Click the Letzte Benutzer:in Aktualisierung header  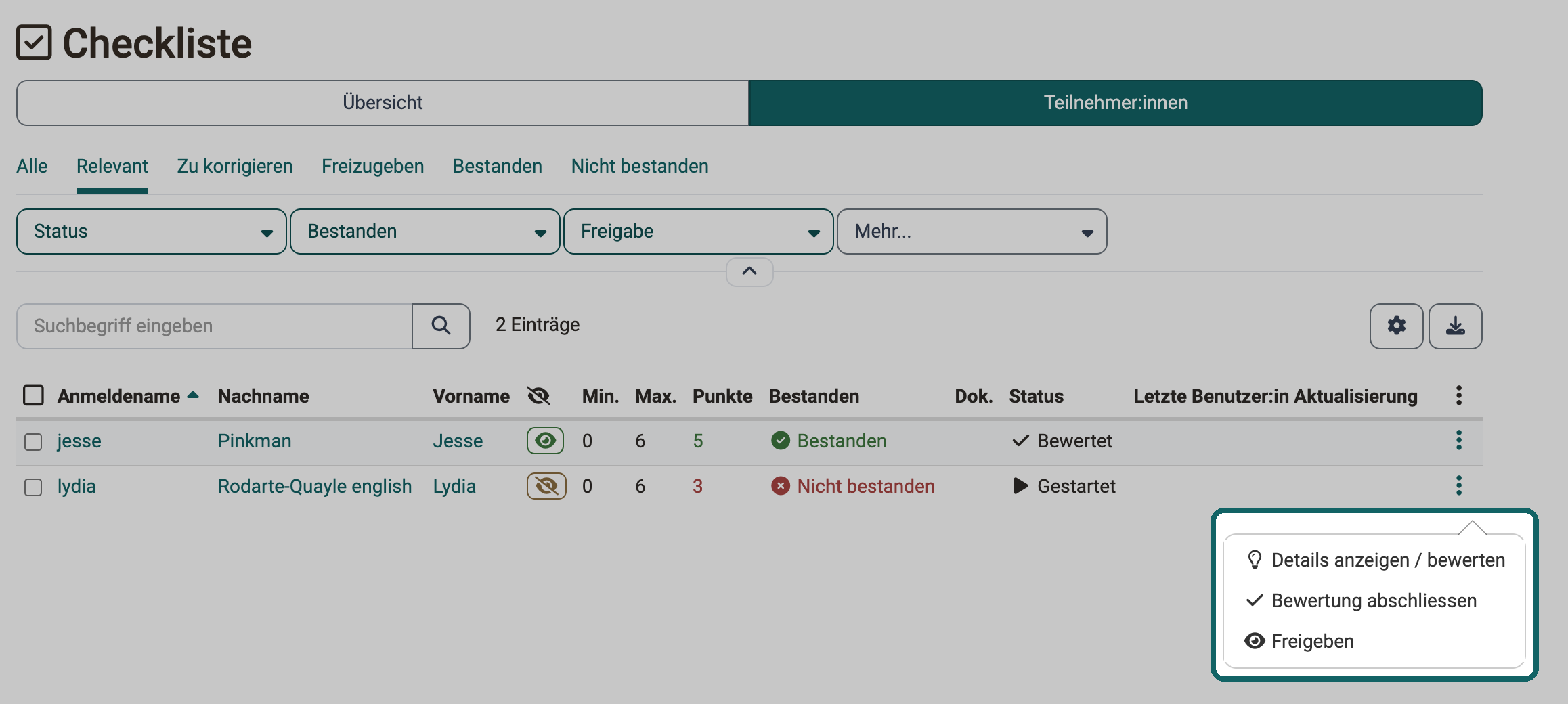(x=1276, y=396)
